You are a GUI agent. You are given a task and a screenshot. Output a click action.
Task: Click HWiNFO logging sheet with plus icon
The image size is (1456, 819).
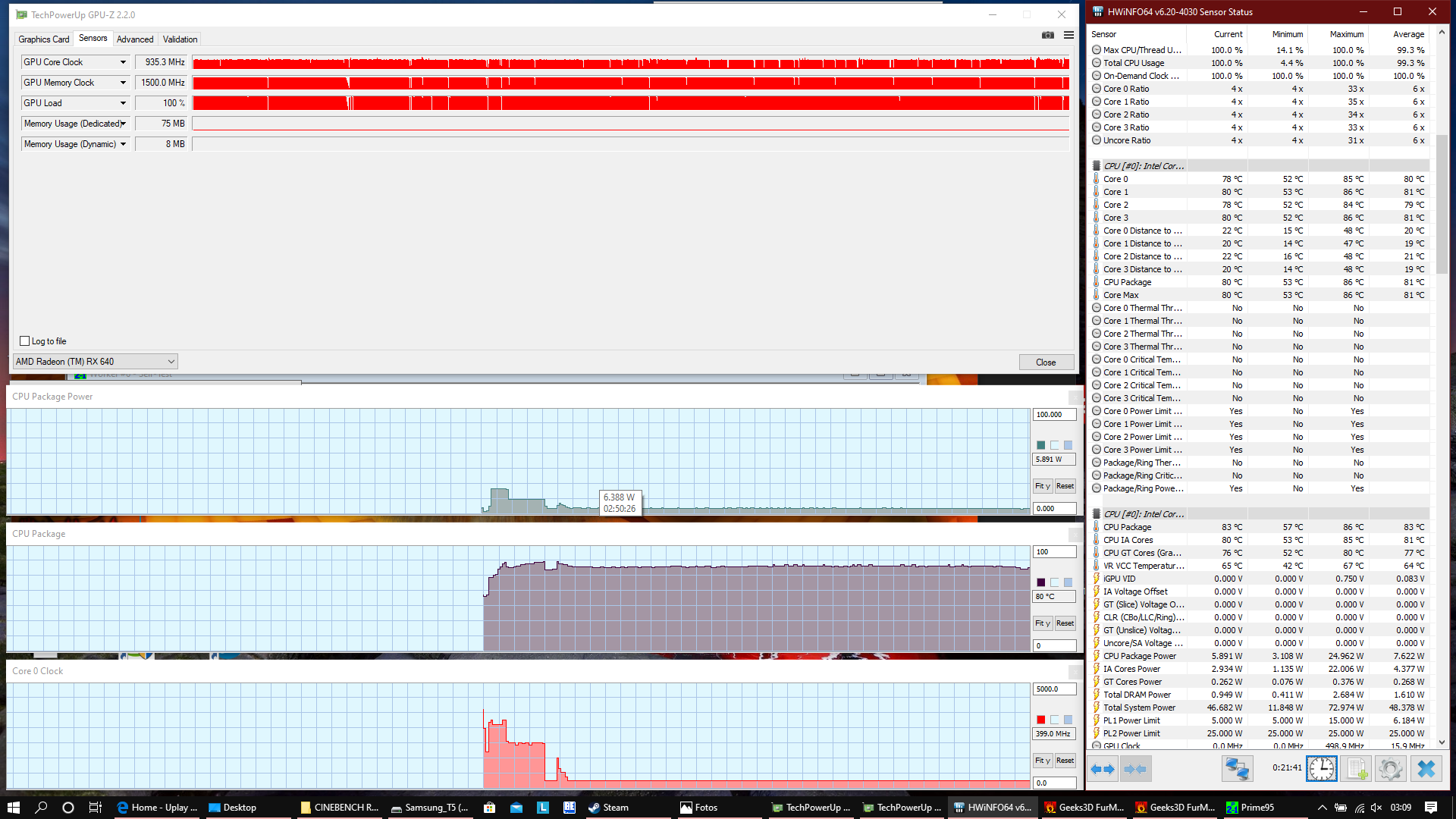(1357, 769)
